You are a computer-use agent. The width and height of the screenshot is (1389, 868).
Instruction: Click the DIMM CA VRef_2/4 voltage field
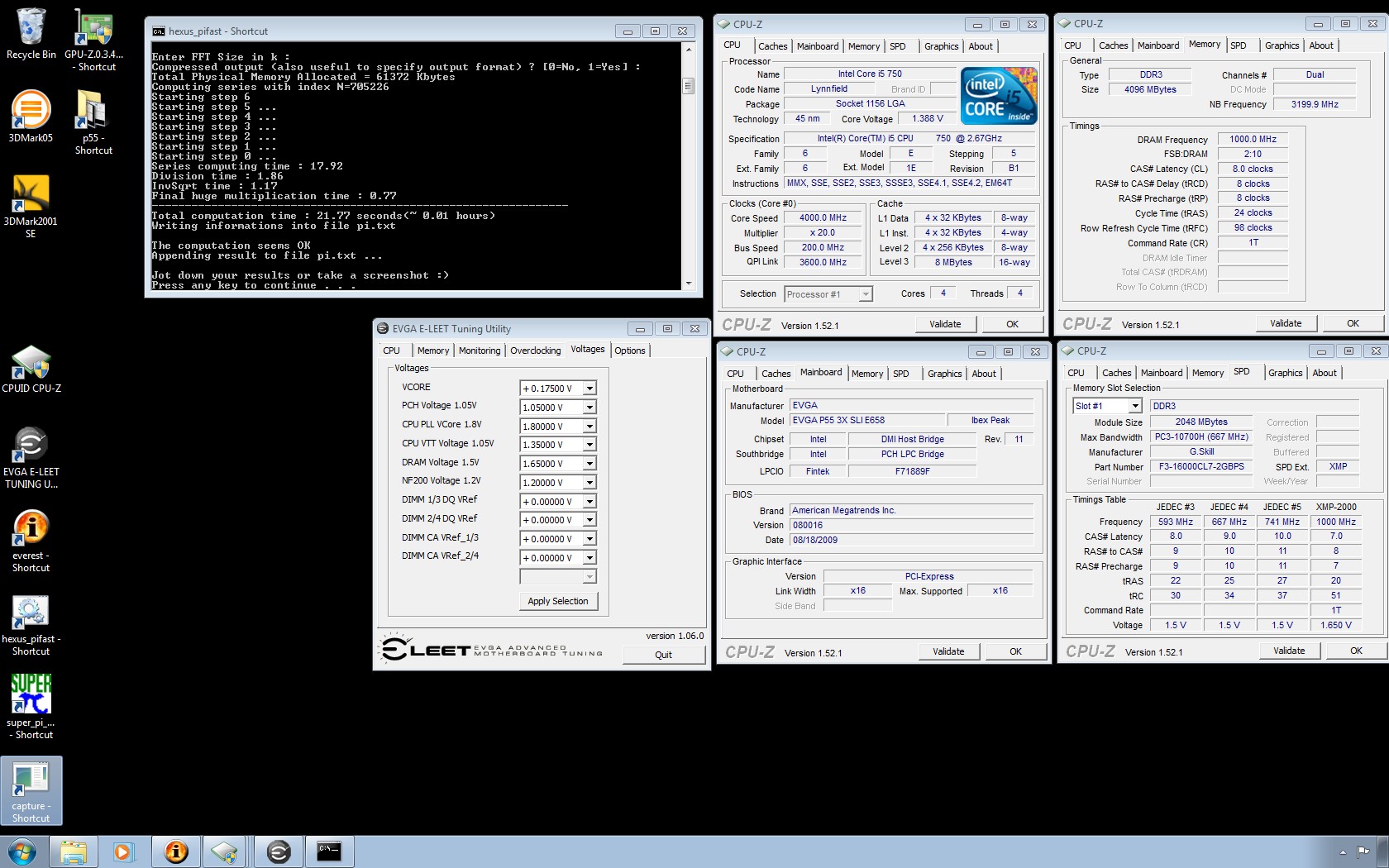558,558
